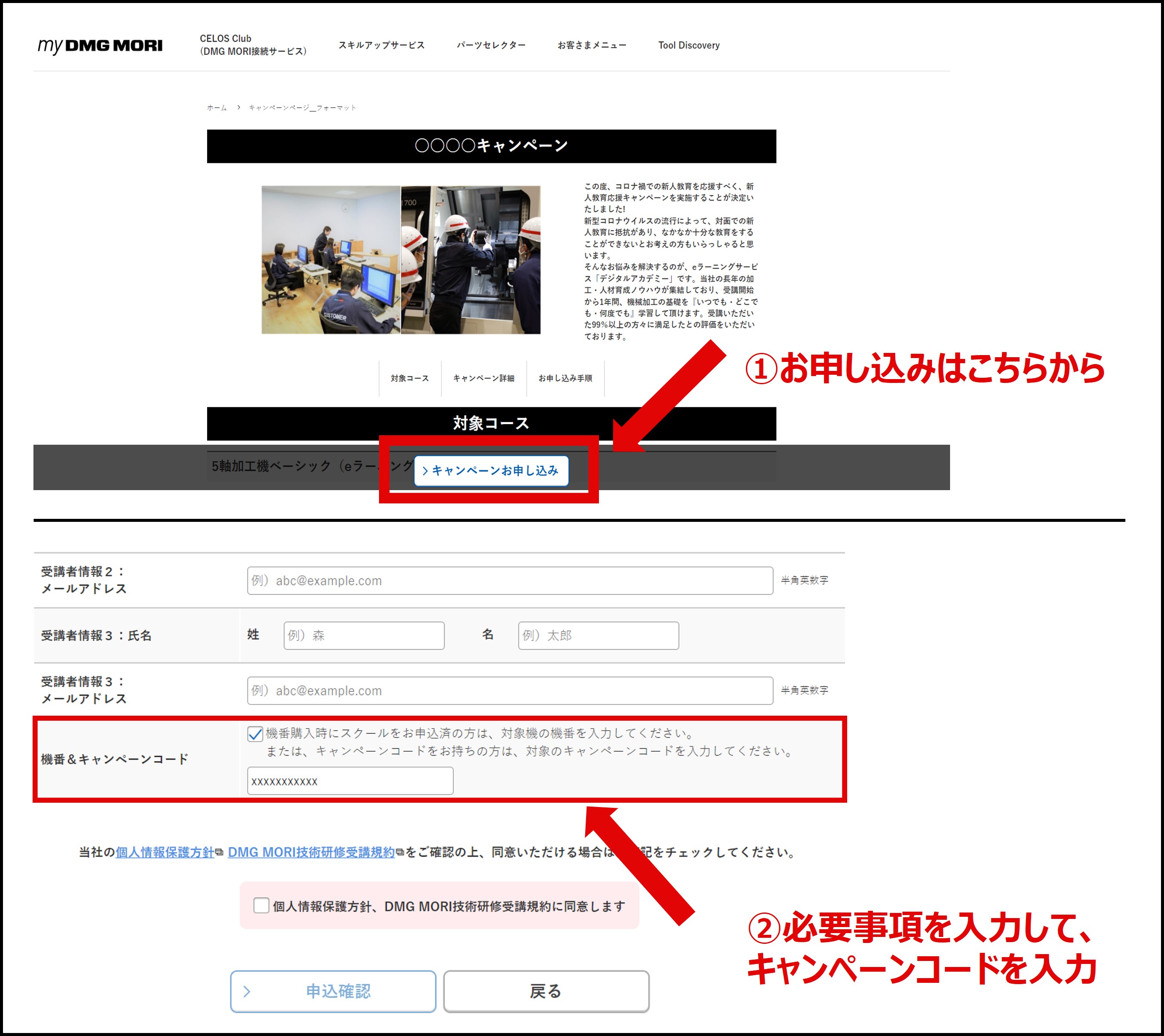This screenshot has height=1036, width=1164.
Task: Click external-link icon after 個人情報保護方針
Action: click(x=219, y=852)
